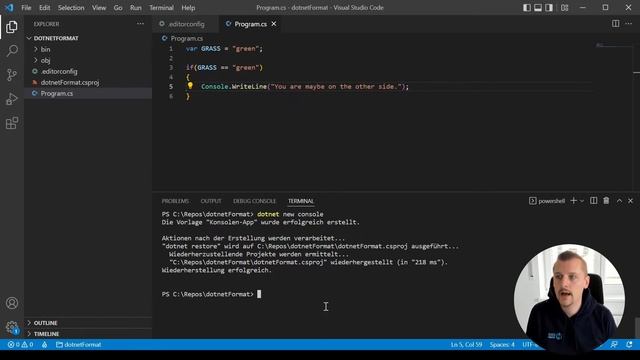Open the Explorer view in activity bar
This screenshot has height=360, width=640.
coord(12,27)
